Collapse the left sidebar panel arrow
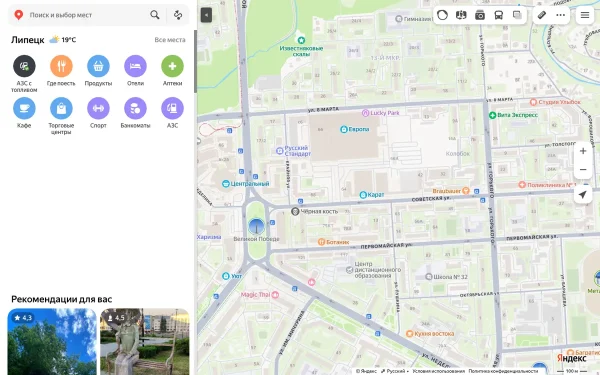The width and height of the screenshot is (600, 375). [x=206, y=15]
